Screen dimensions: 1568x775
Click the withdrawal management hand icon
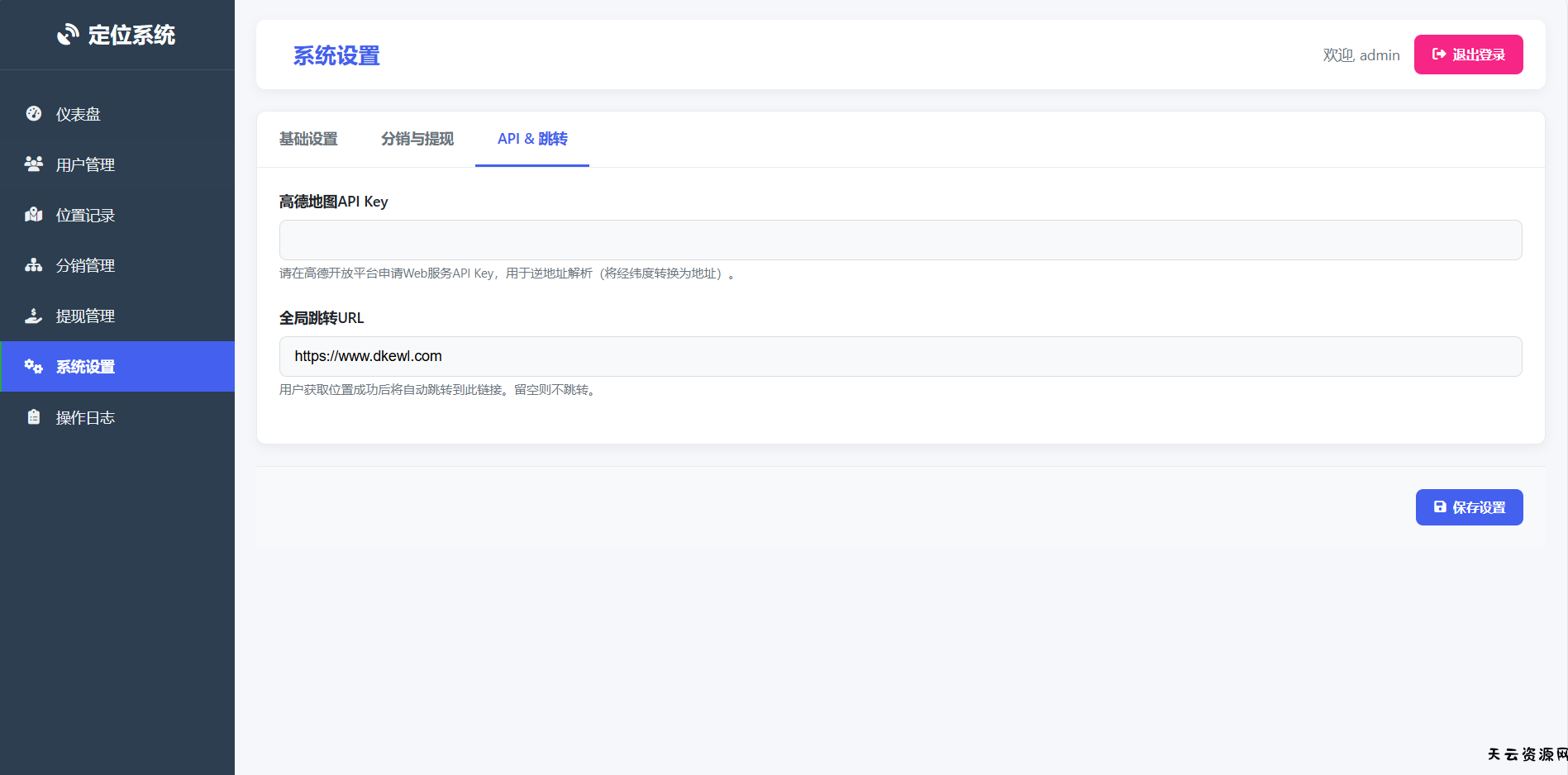pos(34,316)
